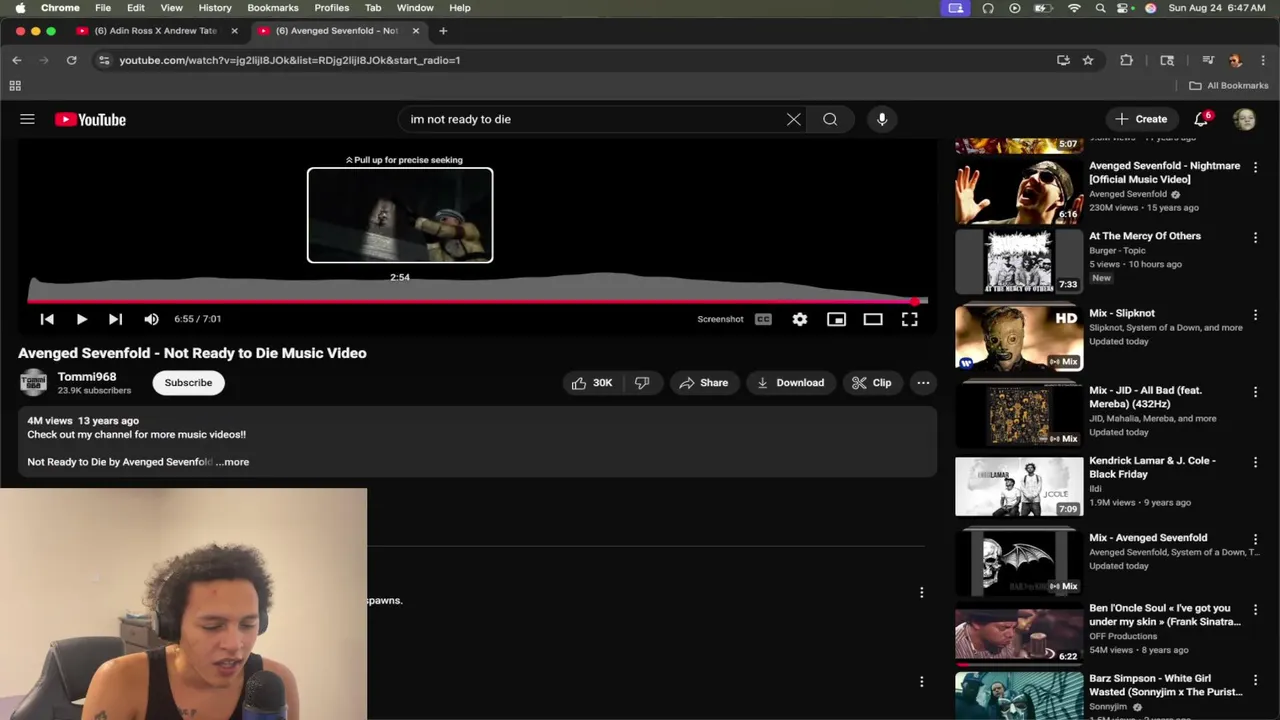This screenshot has width=1280, height=720.
Task: Run search with the magnifier button
Action: (x=830, y=119)
